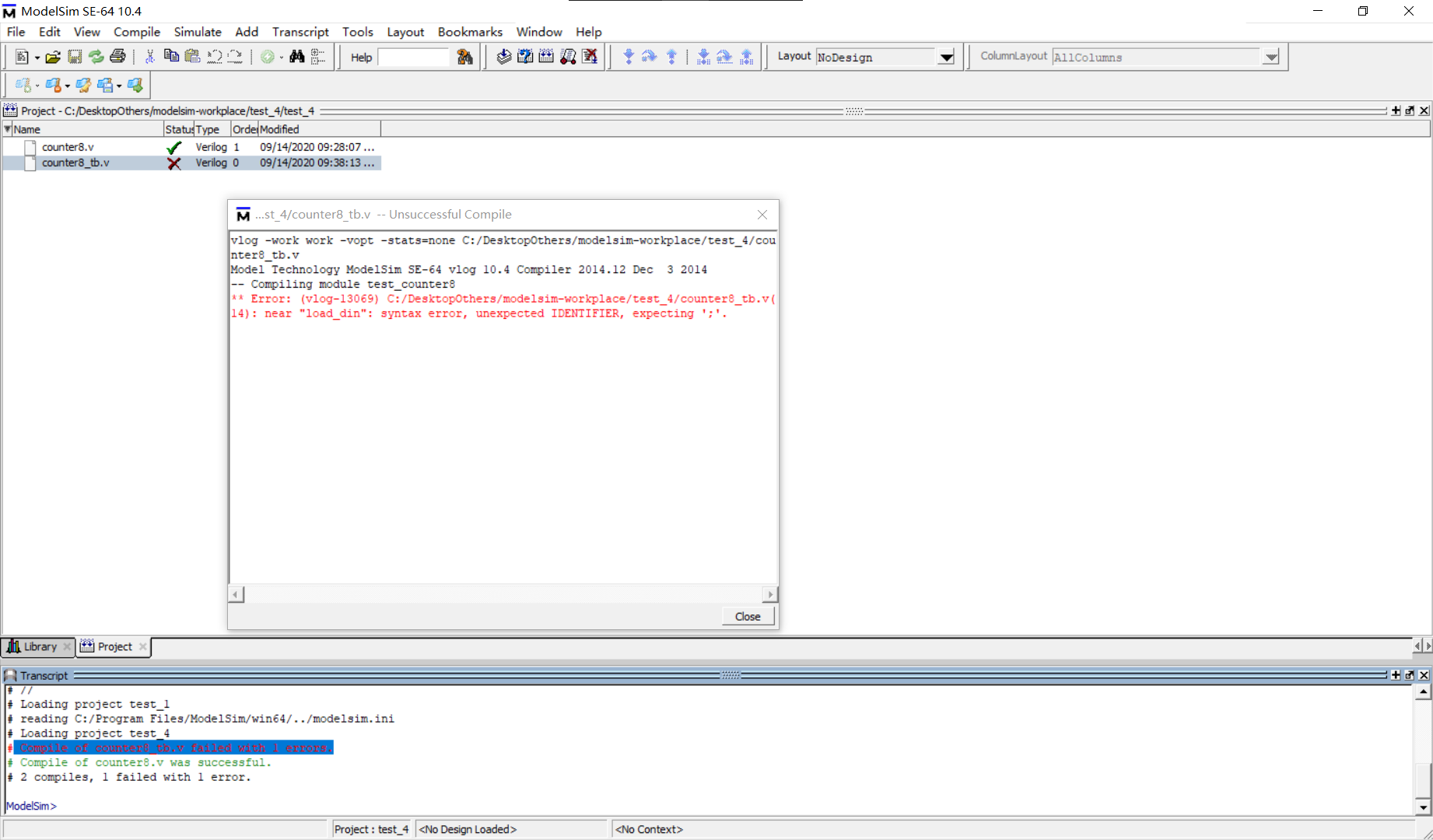The image size is (1433, 840).
Task: Click the binoculars Find icon
Action: click(297, 57)
